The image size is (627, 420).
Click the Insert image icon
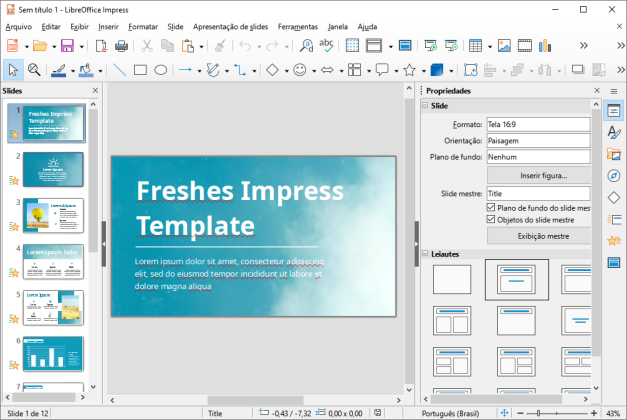(x=504, y=46)
